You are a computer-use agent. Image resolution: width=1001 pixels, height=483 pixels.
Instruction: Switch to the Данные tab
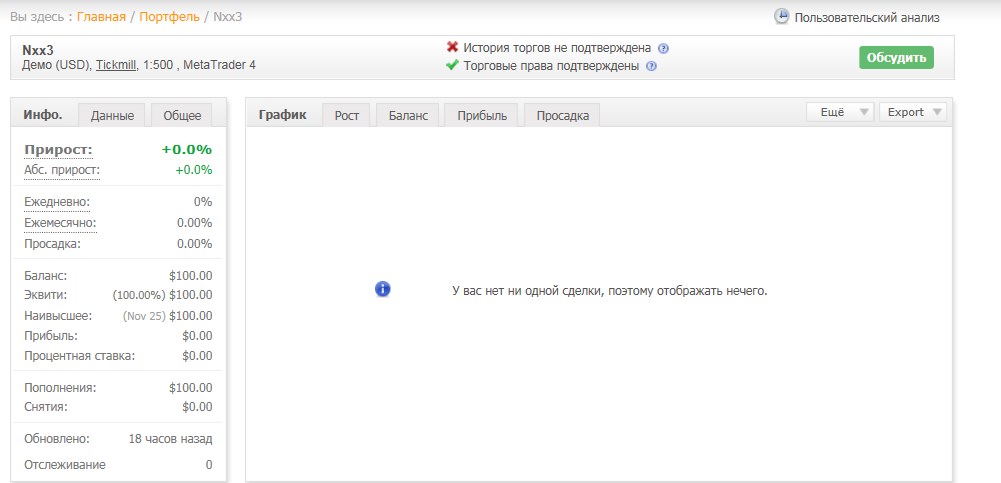click(x=112, y=115)
